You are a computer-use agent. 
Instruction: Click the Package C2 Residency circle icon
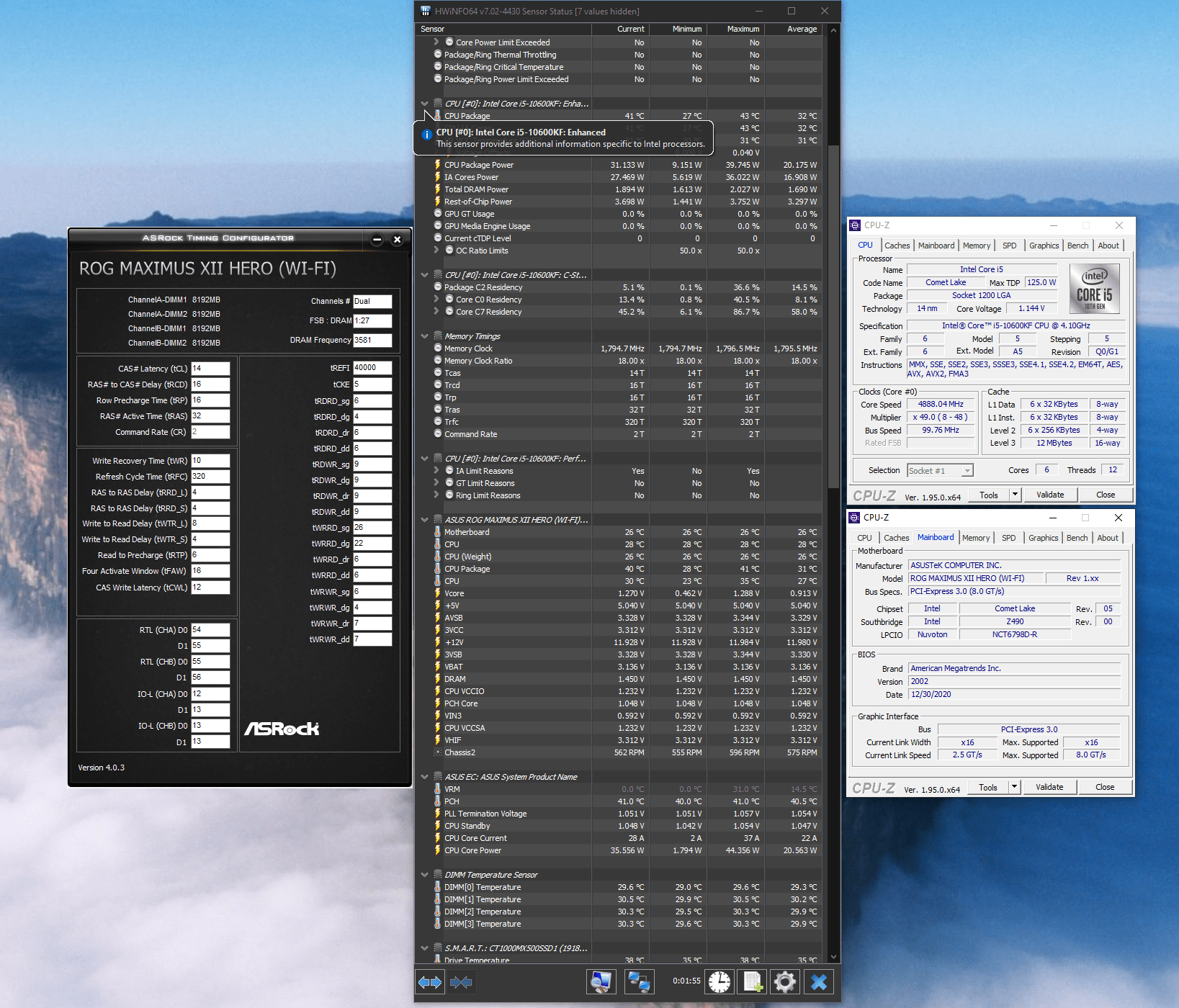437,287
